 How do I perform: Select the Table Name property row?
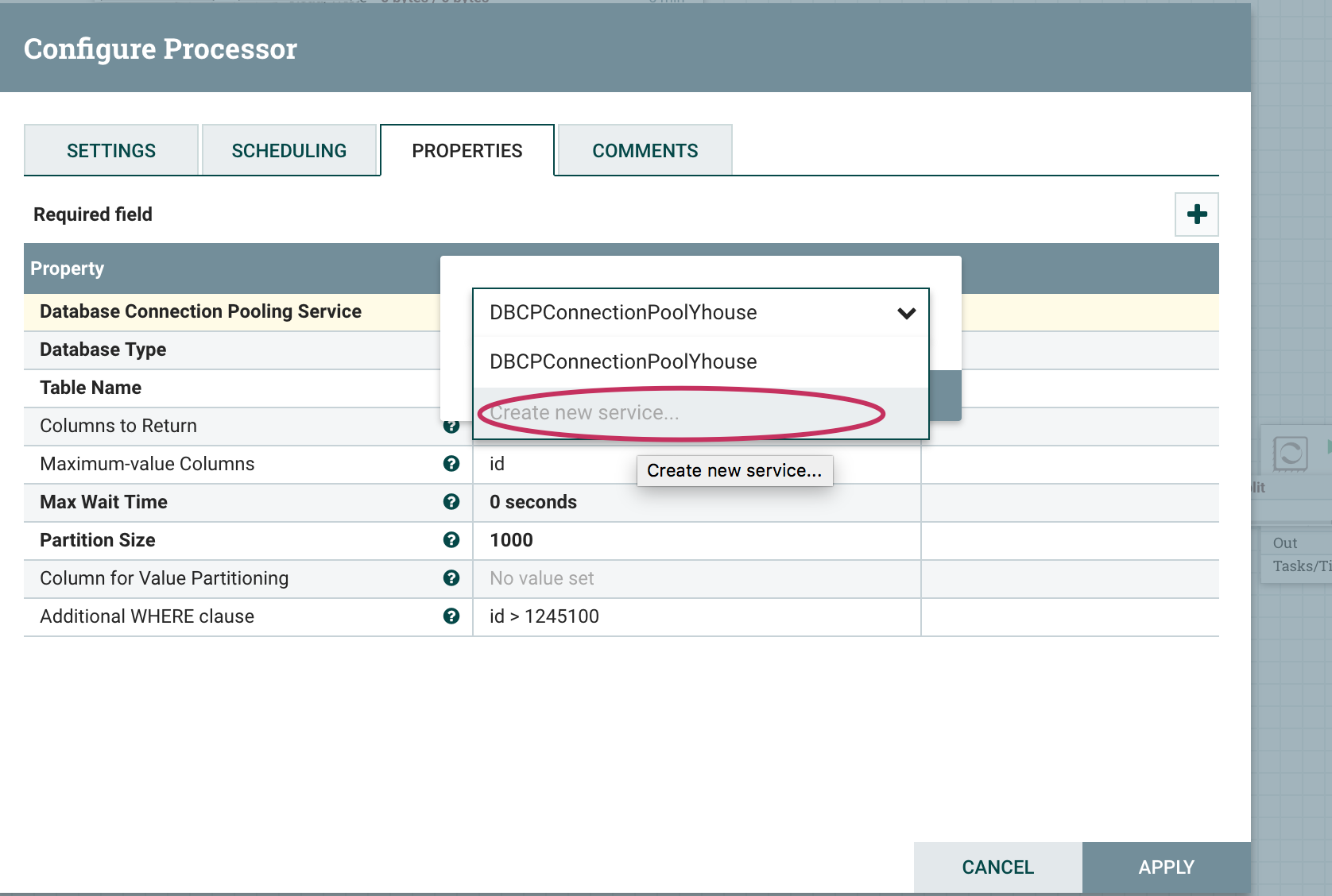[x=232, y=388]
